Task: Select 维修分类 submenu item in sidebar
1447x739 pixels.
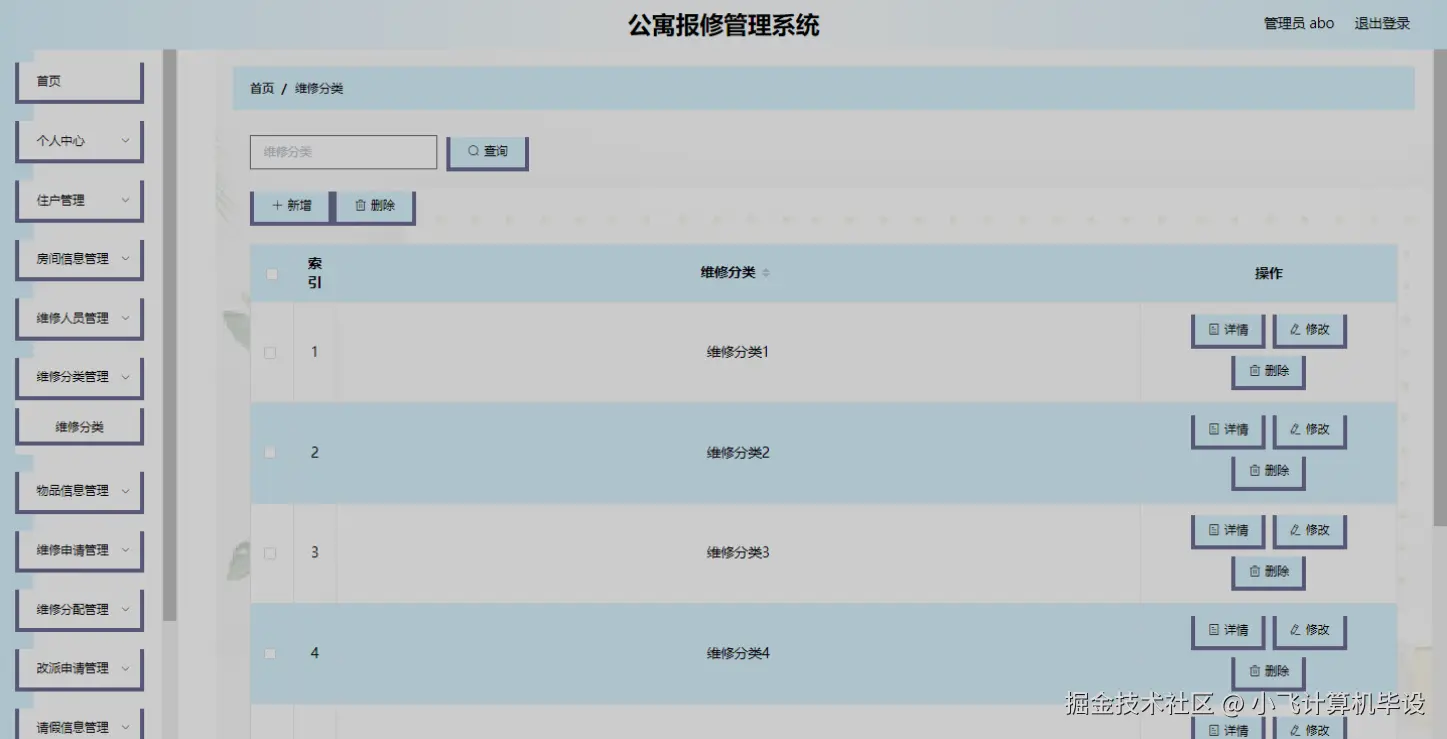Action: point(79,427)
